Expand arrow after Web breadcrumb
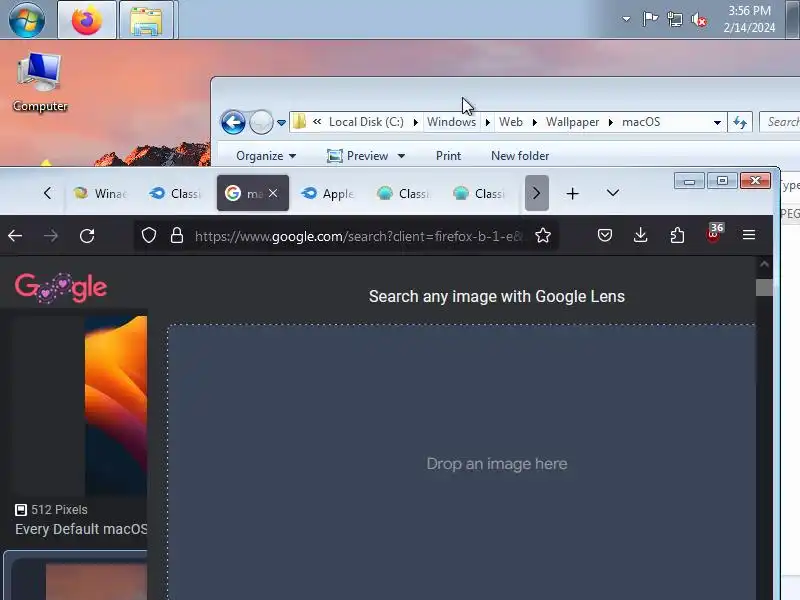Viewport: 800px width, 600px height. 534,122
